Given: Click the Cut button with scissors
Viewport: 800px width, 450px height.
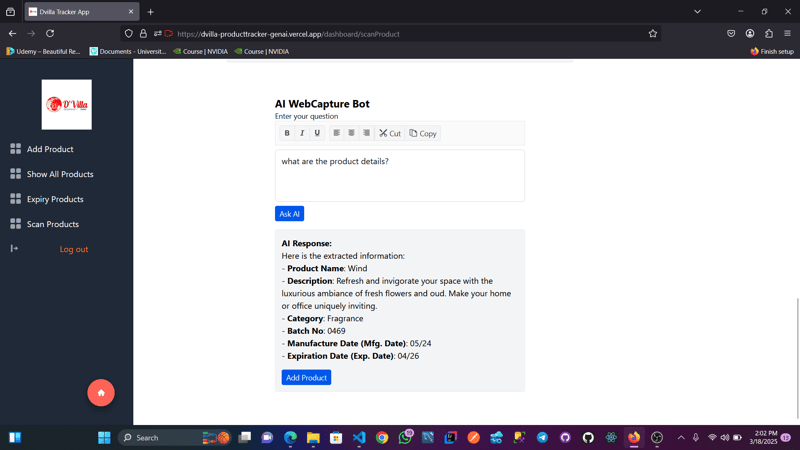Looking at the screenshot, I should coord(390,133).
